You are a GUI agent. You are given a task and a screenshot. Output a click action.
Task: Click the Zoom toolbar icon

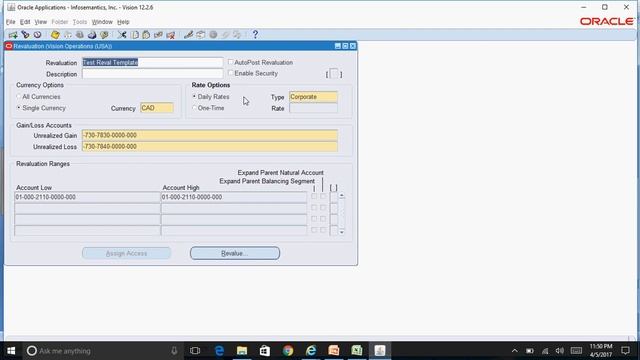(x=200, y=35)
